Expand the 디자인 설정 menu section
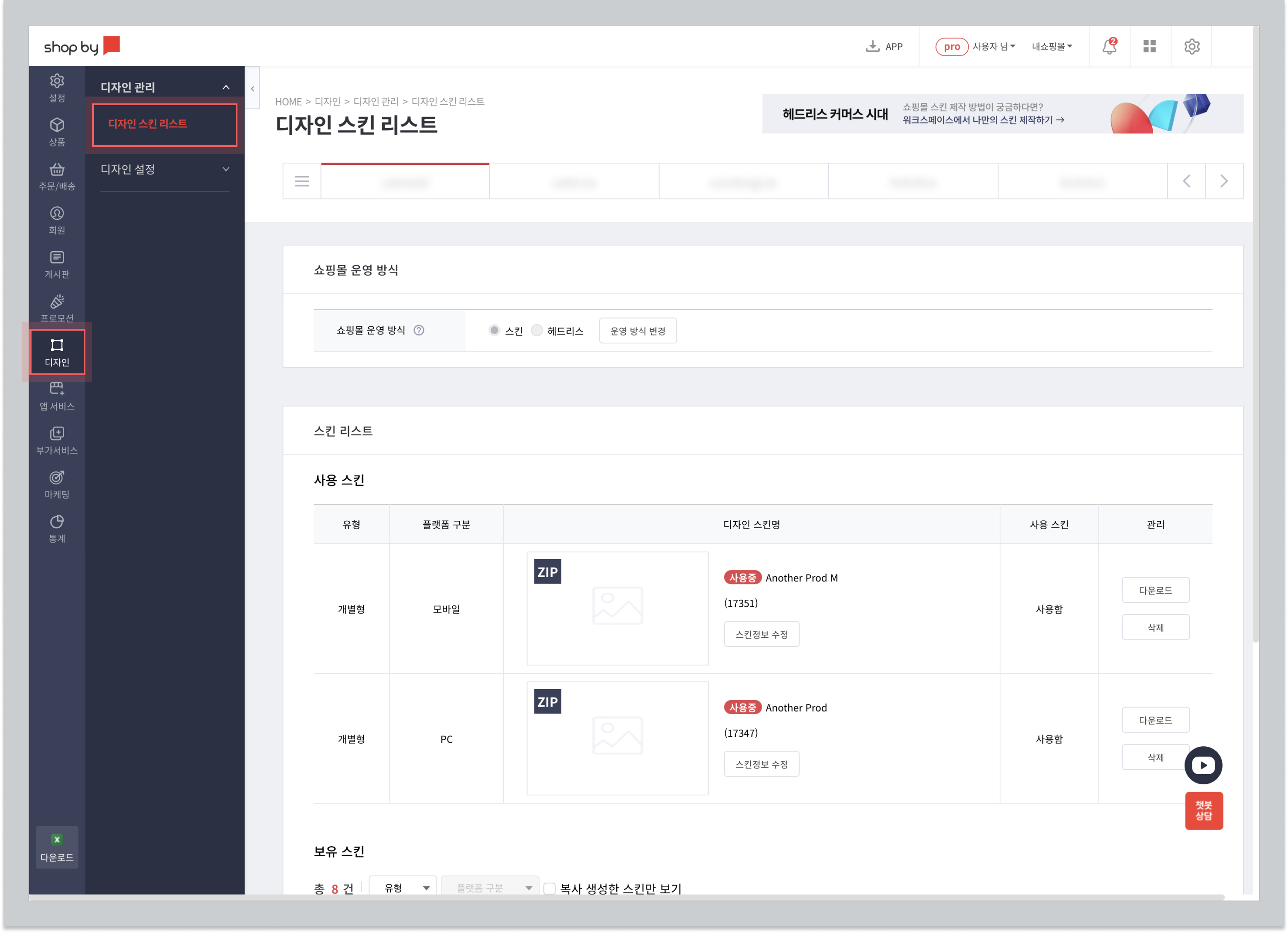 coord(226,169)
